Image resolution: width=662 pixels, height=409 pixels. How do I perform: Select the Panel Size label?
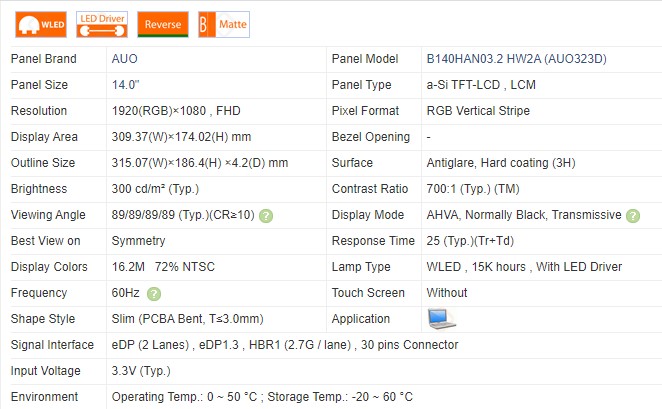(39, 85)
